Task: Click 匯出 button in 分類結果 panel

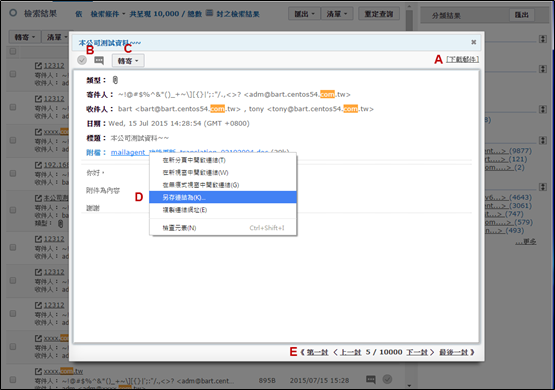Action: [522, 15]
